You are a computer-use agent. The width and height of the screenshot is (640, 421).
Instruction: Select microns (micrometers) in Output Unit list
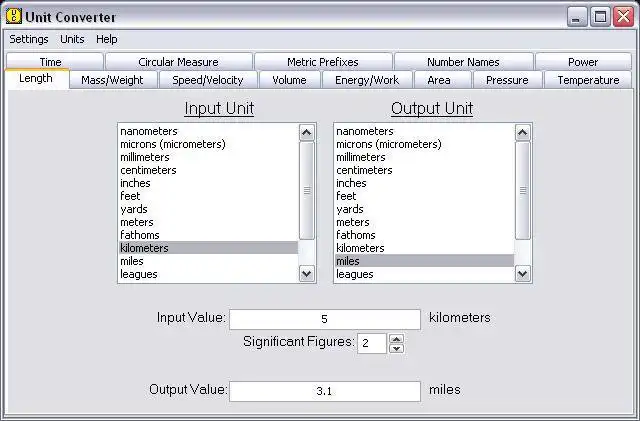point(424,144)
